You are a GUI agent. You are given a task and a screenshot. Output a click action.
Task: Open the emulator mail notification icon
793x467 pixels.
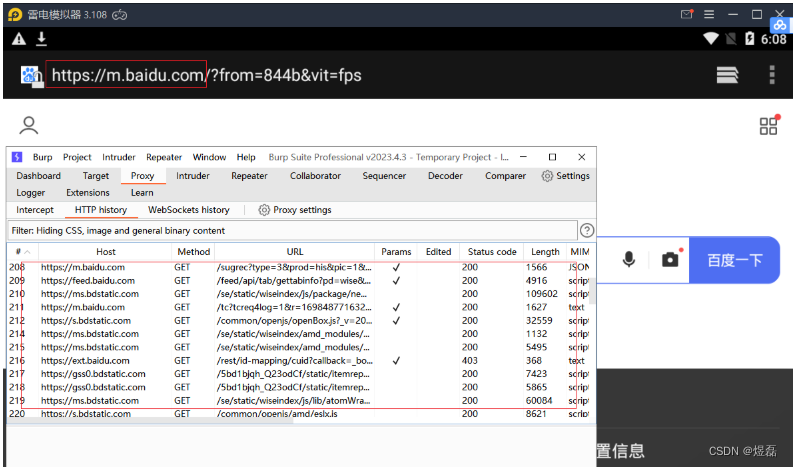687,14
